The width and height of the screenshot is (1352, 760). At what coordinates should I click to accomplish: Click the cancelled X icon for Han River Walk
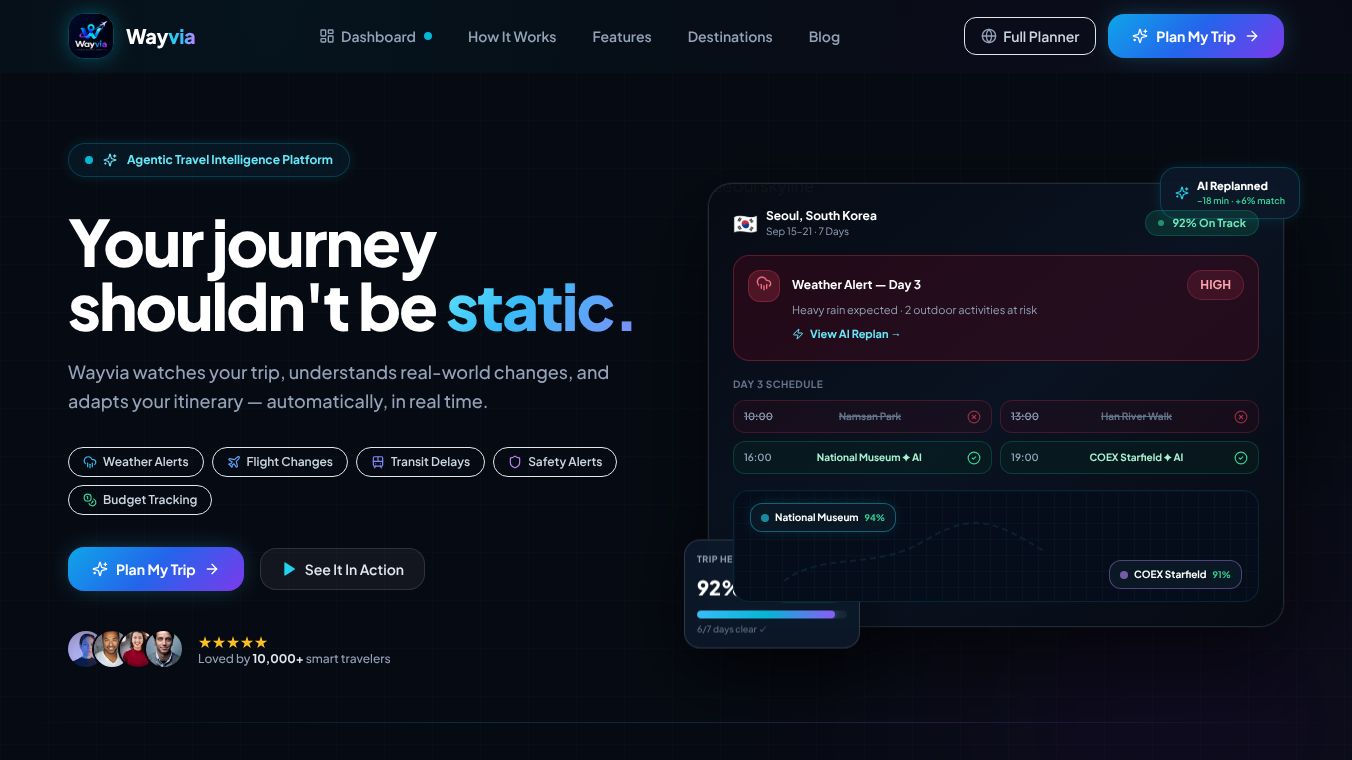[1241, 416]
